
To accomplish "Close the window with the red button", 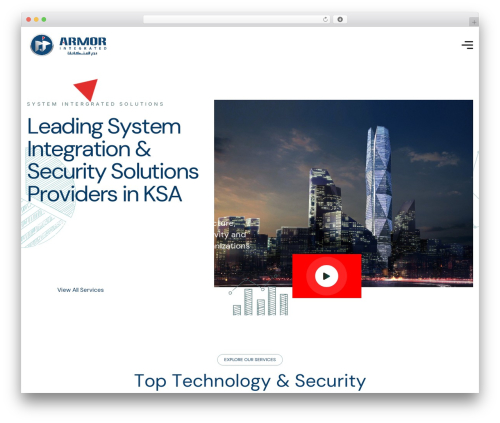I will pyautogui.click(x=29, y=20).
